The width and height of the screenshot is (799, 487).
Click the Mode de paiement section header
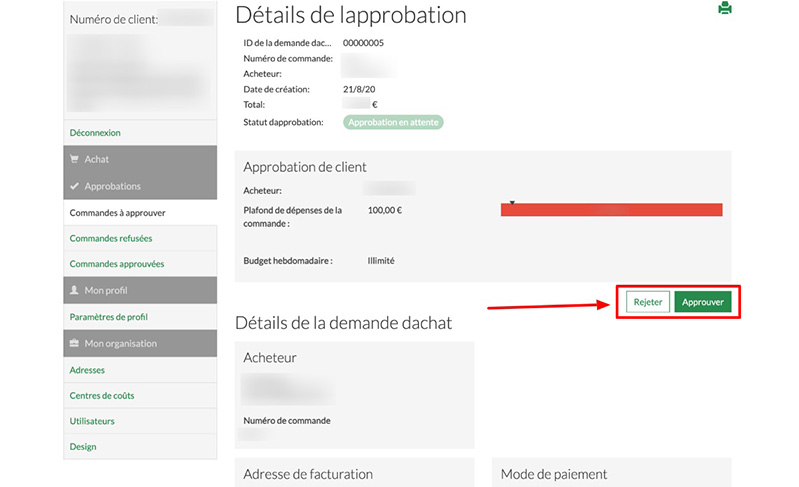tap(553, 474)
